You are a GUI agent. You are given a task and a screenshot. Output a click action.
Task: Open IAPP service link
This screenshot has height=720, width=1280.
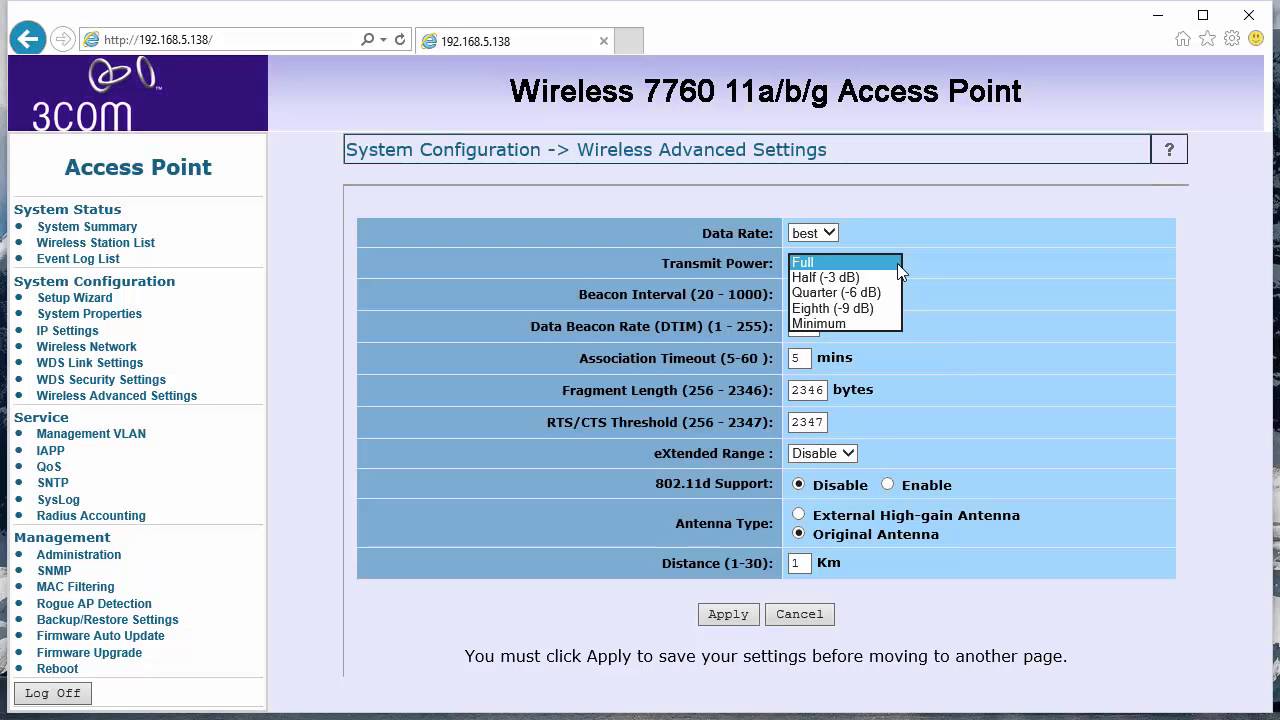(x=51, y=451)
